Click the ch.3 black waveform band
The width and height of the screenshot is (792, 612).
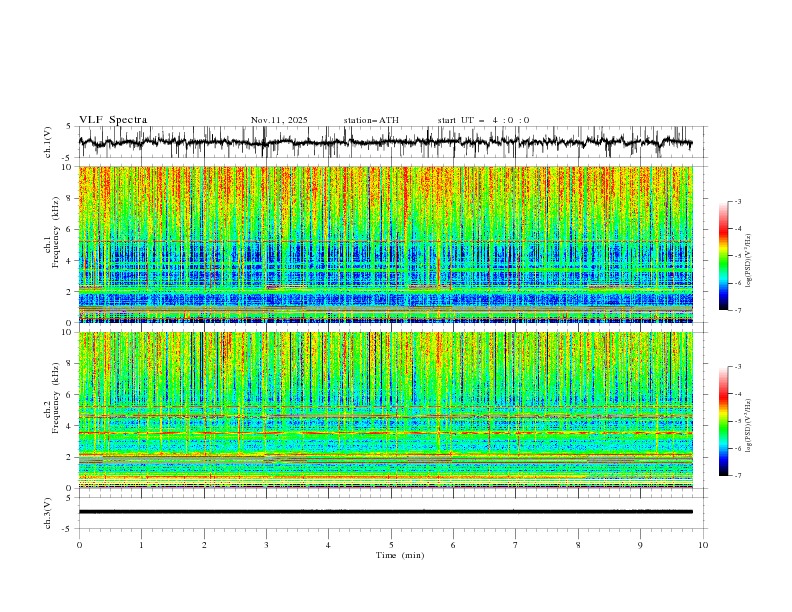tap(386, 512)
